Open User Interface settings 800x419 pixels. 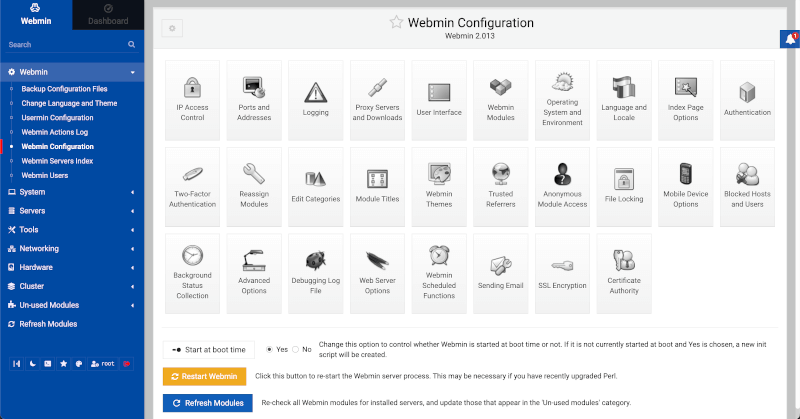click(x=439, y=101)
